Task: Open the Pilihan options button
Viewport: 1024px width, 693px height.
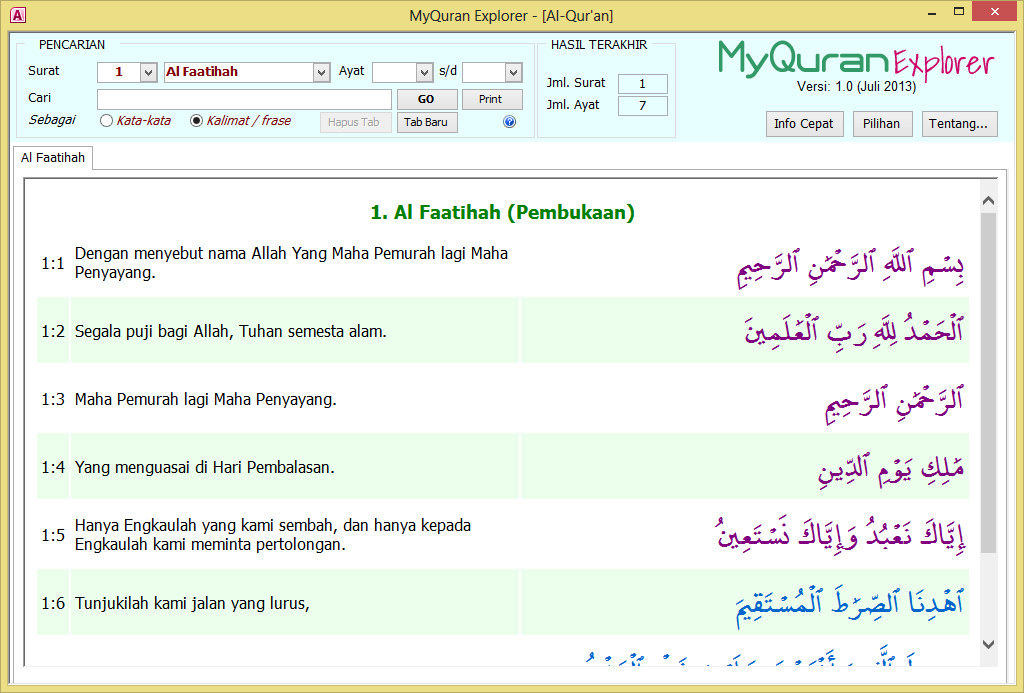Action: tap(882, 123)
